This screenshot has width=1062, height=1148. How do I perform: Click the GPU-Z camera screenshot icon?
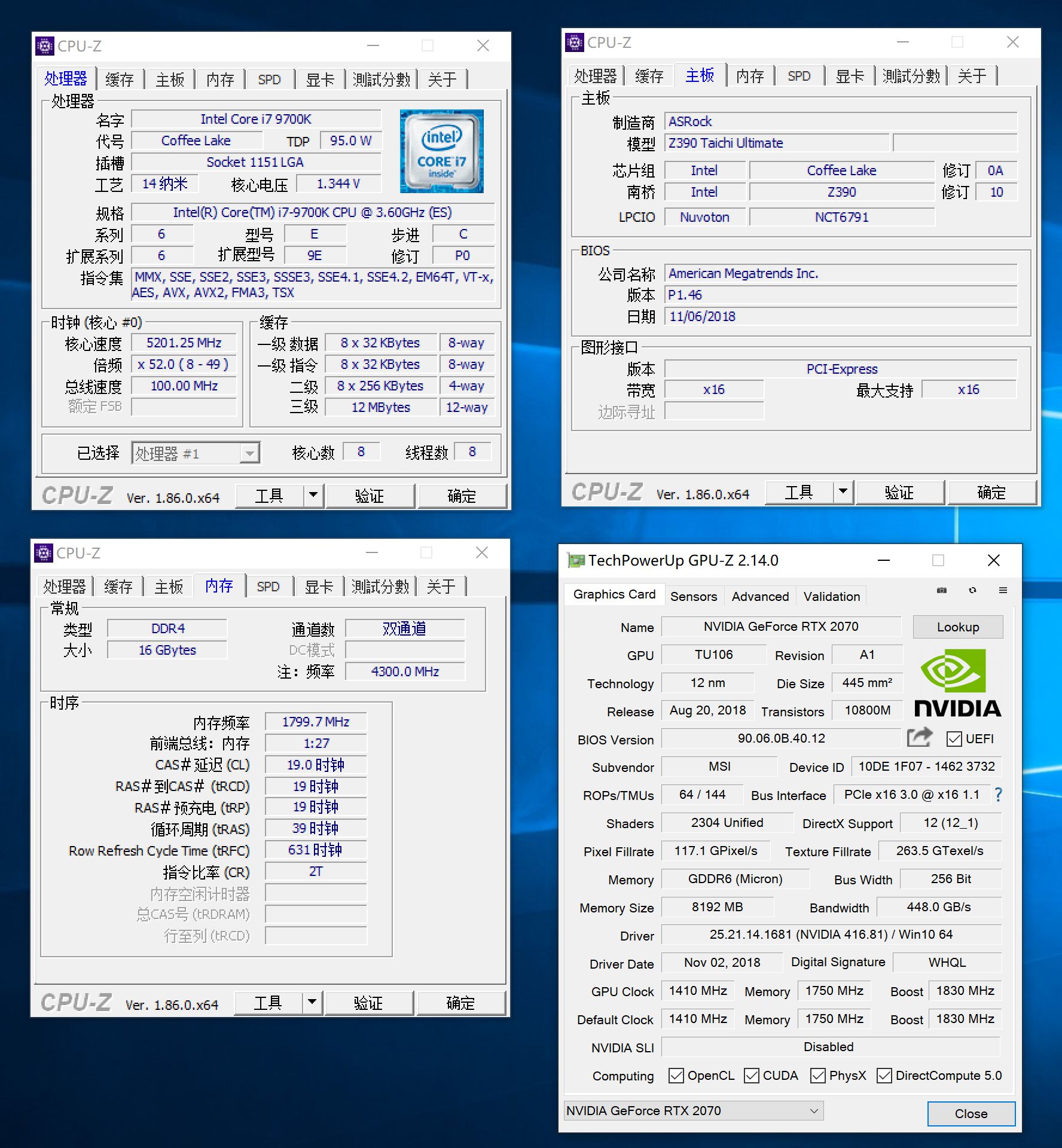942,590
